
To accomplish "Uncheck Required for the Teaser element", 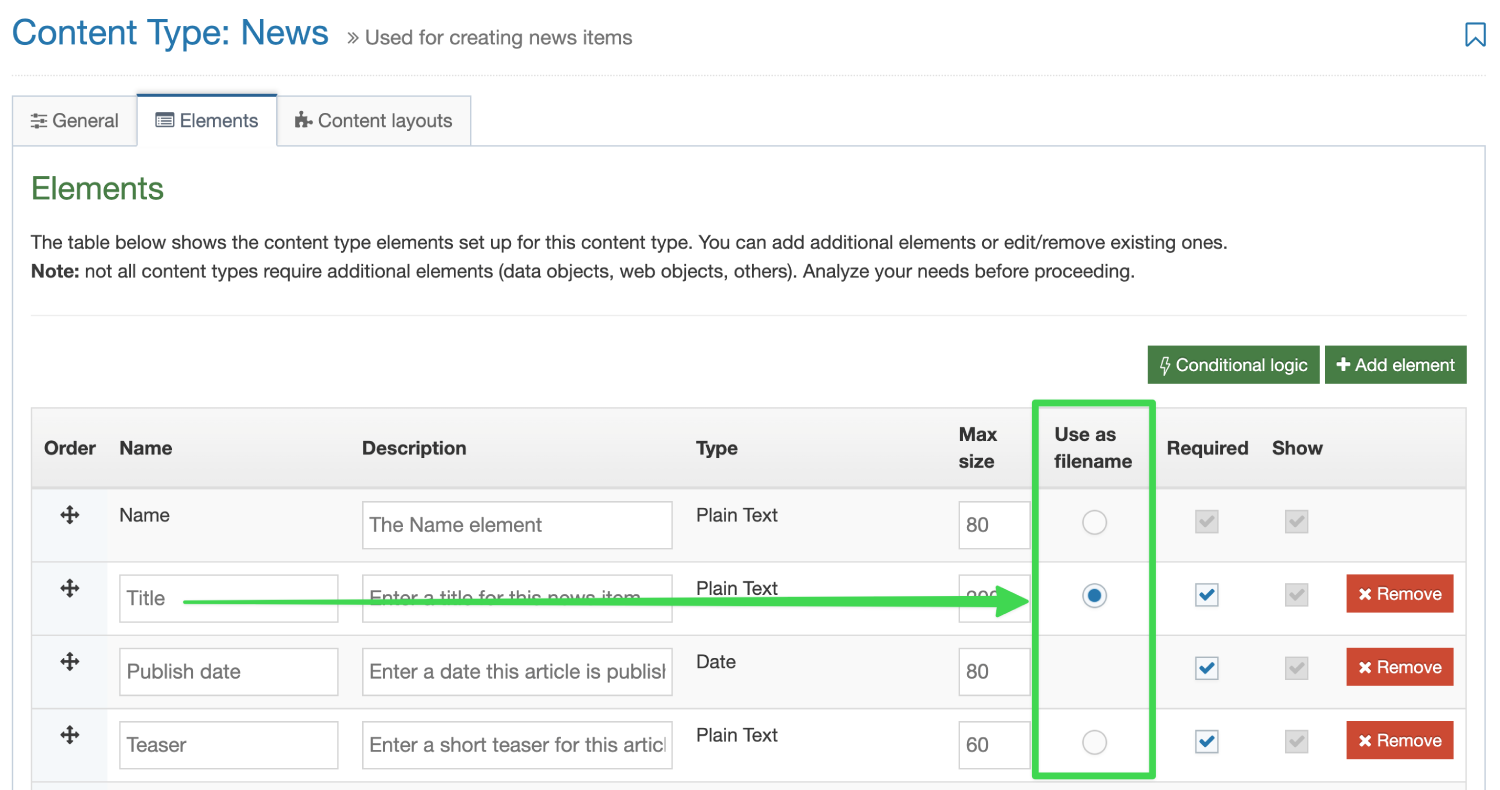I will (1206, 741).
